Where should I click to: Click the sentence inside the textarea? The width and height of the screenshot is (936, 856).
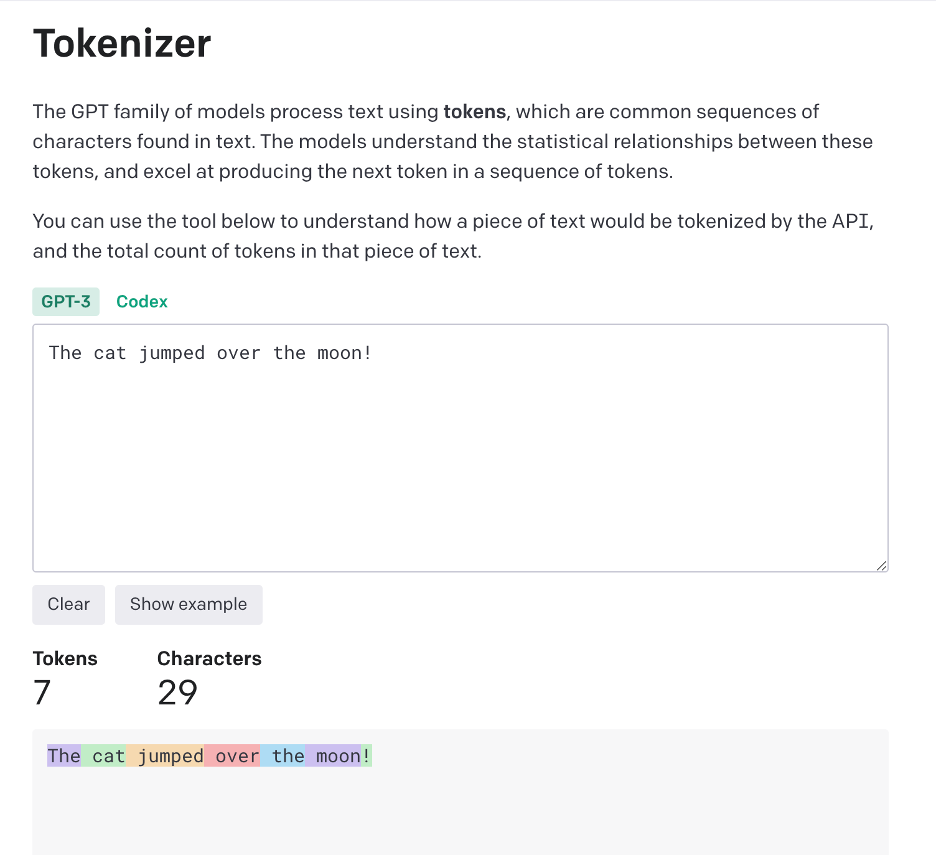207,352
